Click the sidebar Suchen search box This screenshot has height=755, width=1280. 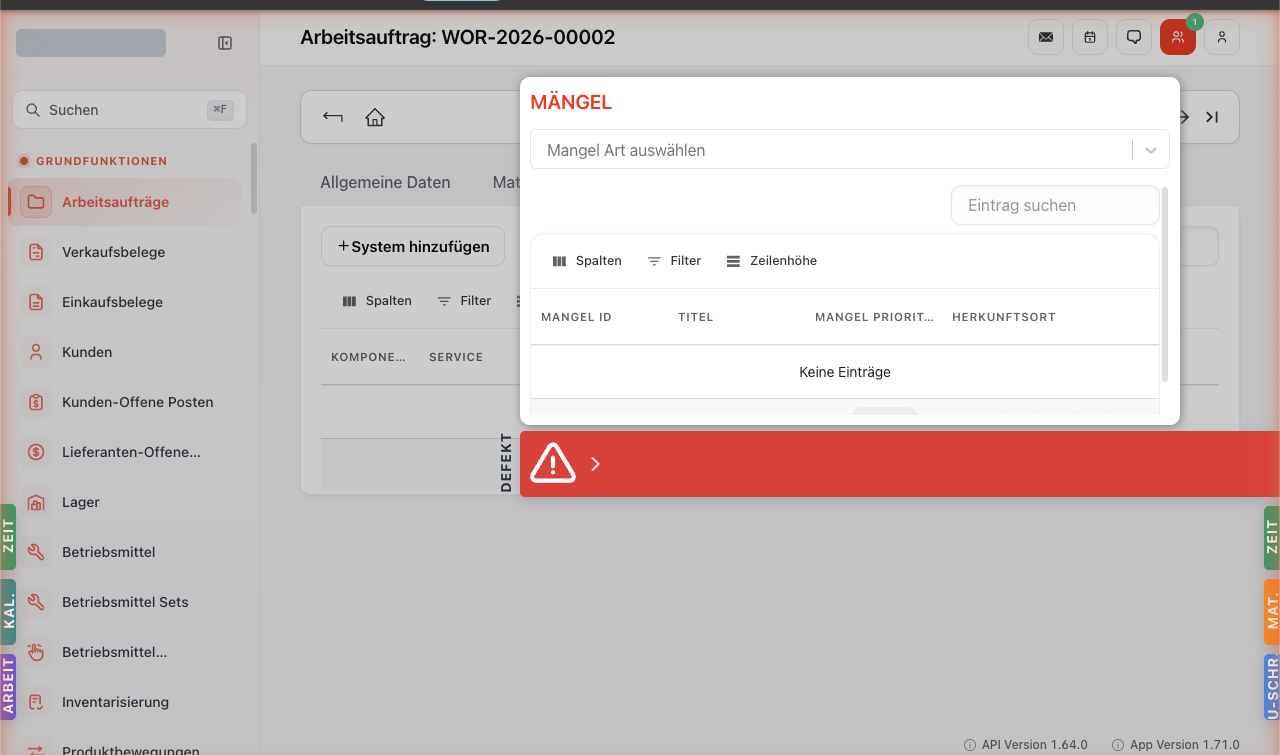[129, 110]
